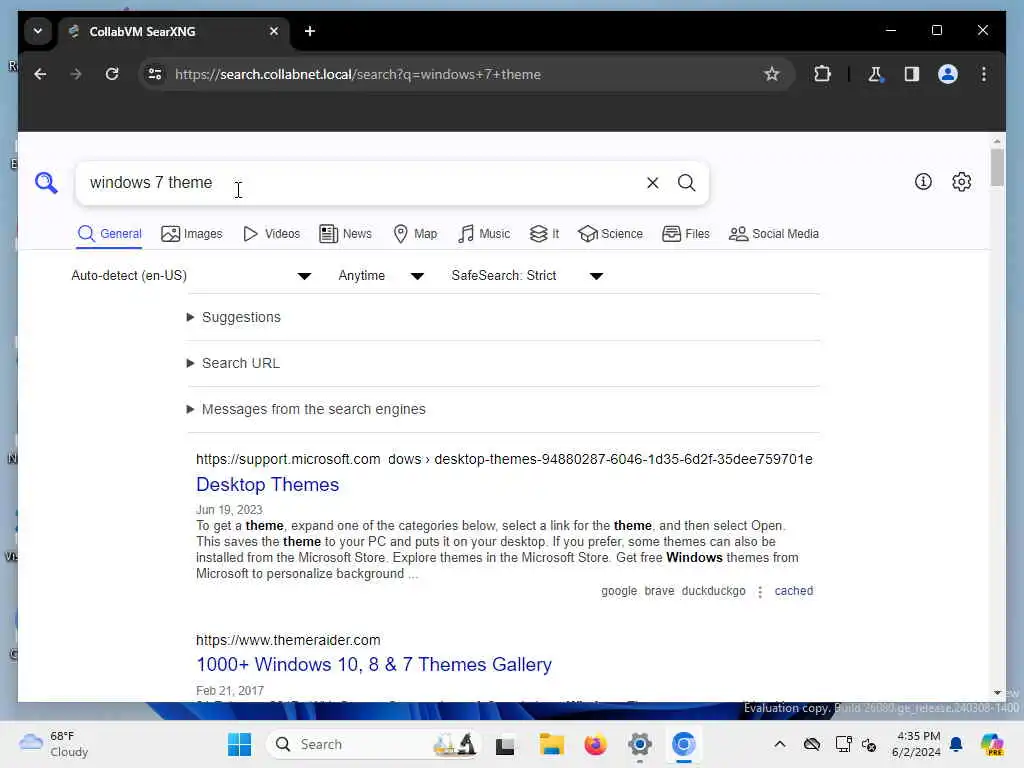The width and height of the screenshot is (1024, 768).
Task: Show hidden system tray icons
Action: click(x=780, y=744)
